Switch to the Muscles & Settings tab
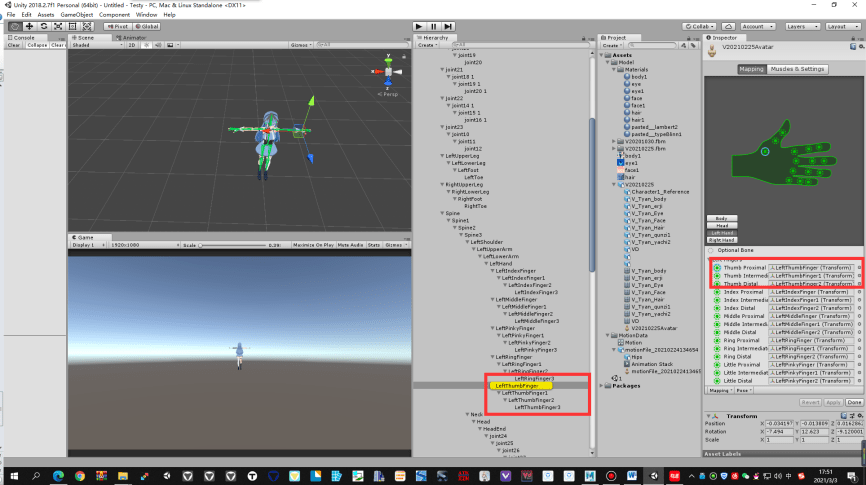Viewport: 866px width, 485px height. (797, 69)
